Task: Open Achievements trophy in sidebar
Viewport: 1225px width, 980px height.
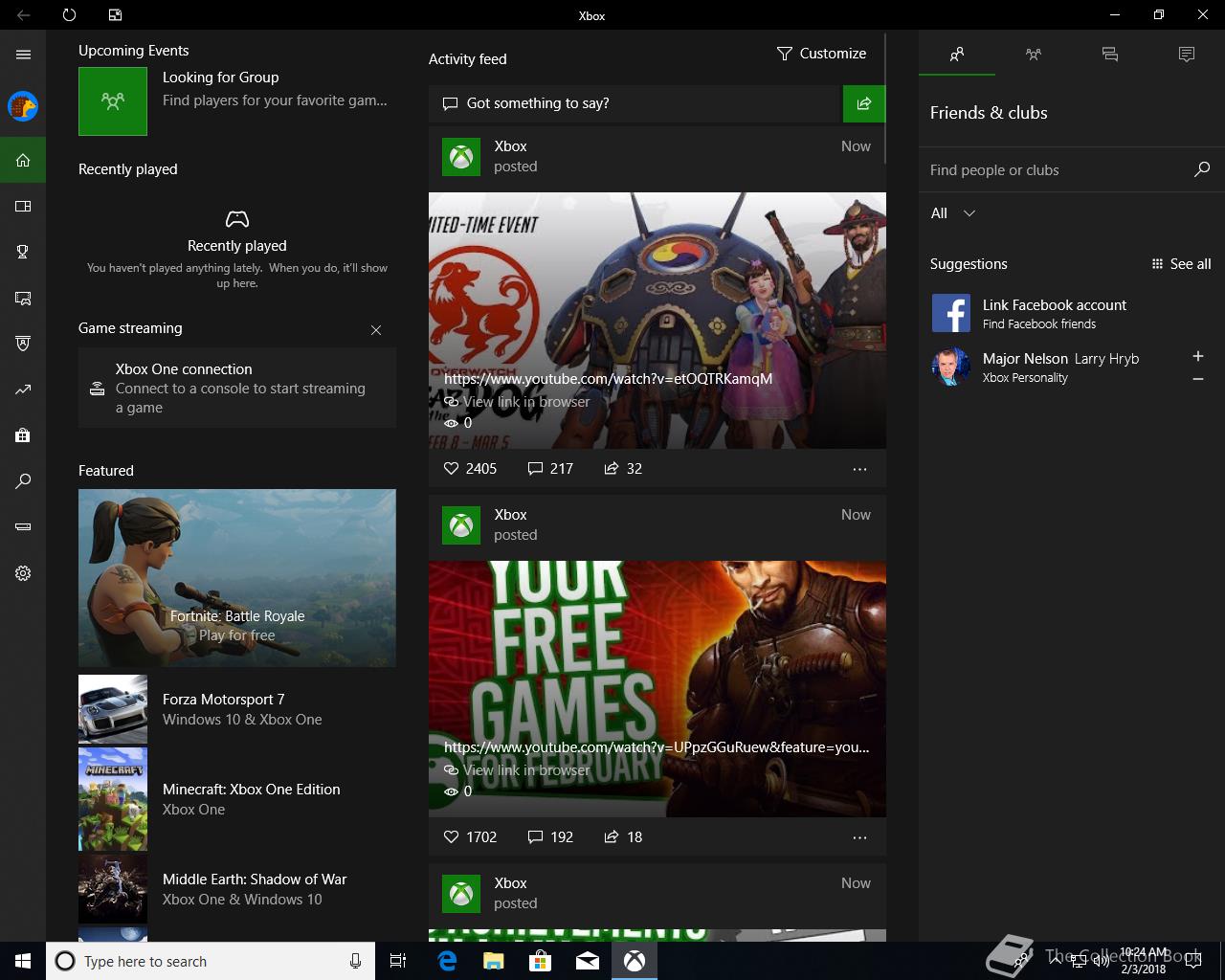Action: [23, 252]
